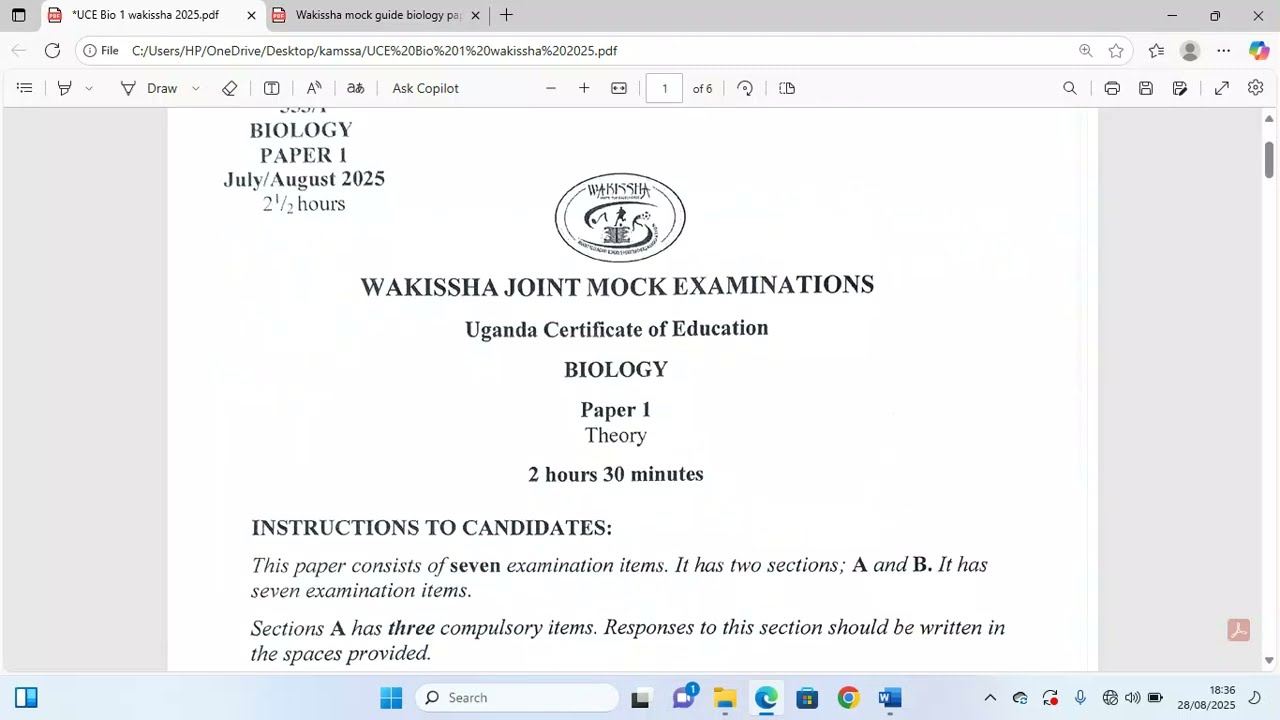The height and width of the screenshot is (720, 1280).
Task: Click scrollbar down arrow
Action: click(1269, 660)
